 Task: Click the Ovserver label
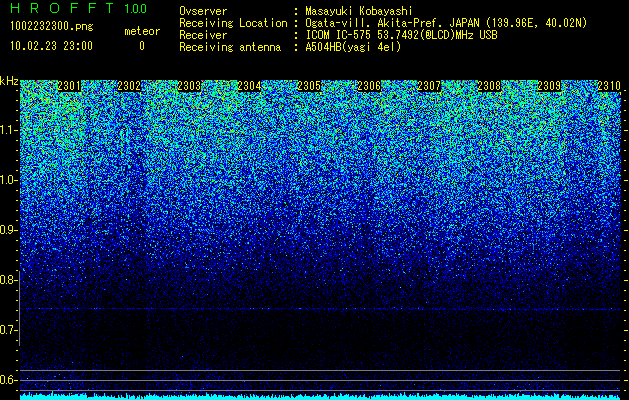click(203, 12)
